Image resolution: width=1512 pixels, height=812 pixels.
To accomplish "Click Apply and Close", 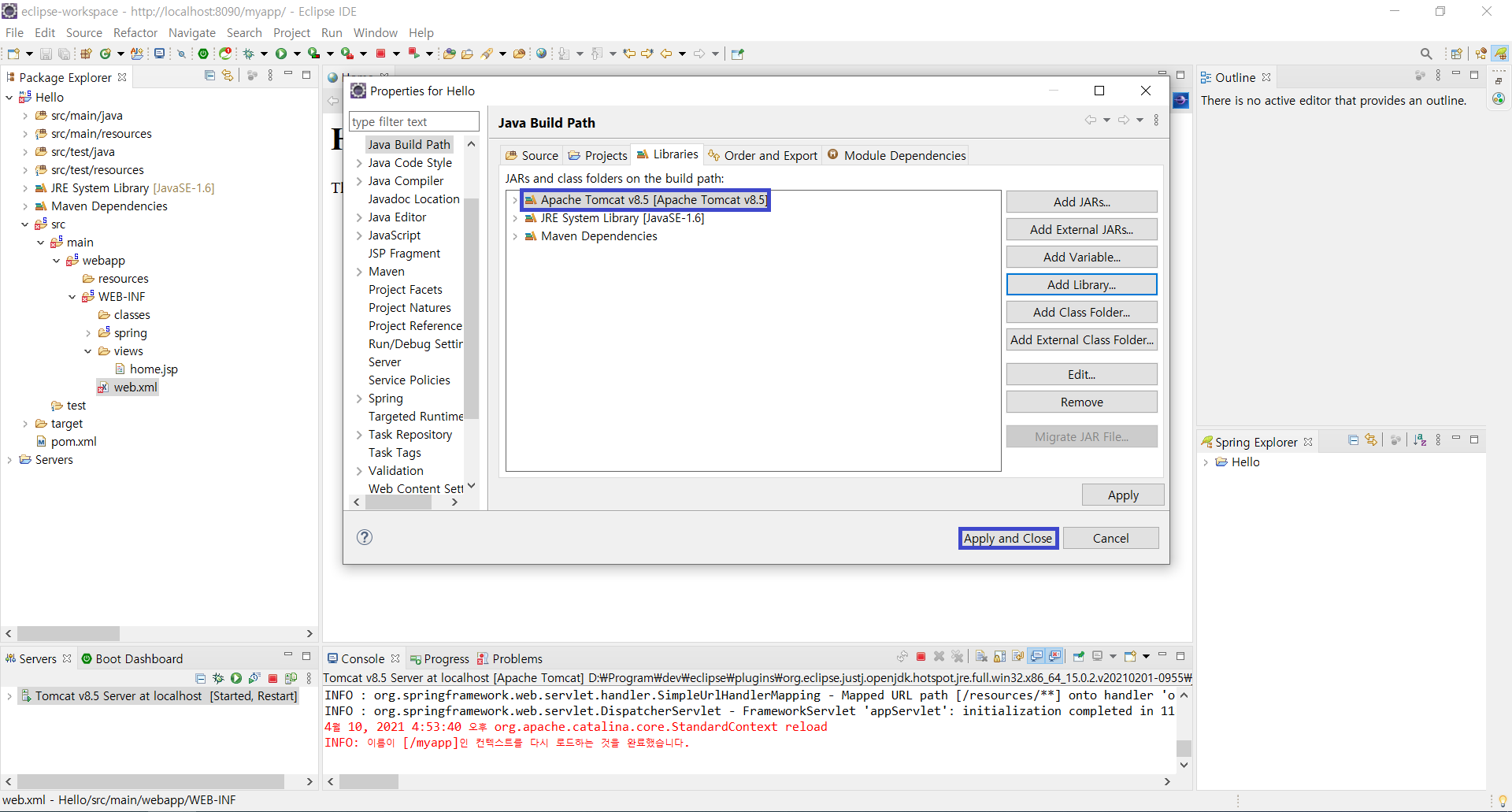I will point(1008,538).
